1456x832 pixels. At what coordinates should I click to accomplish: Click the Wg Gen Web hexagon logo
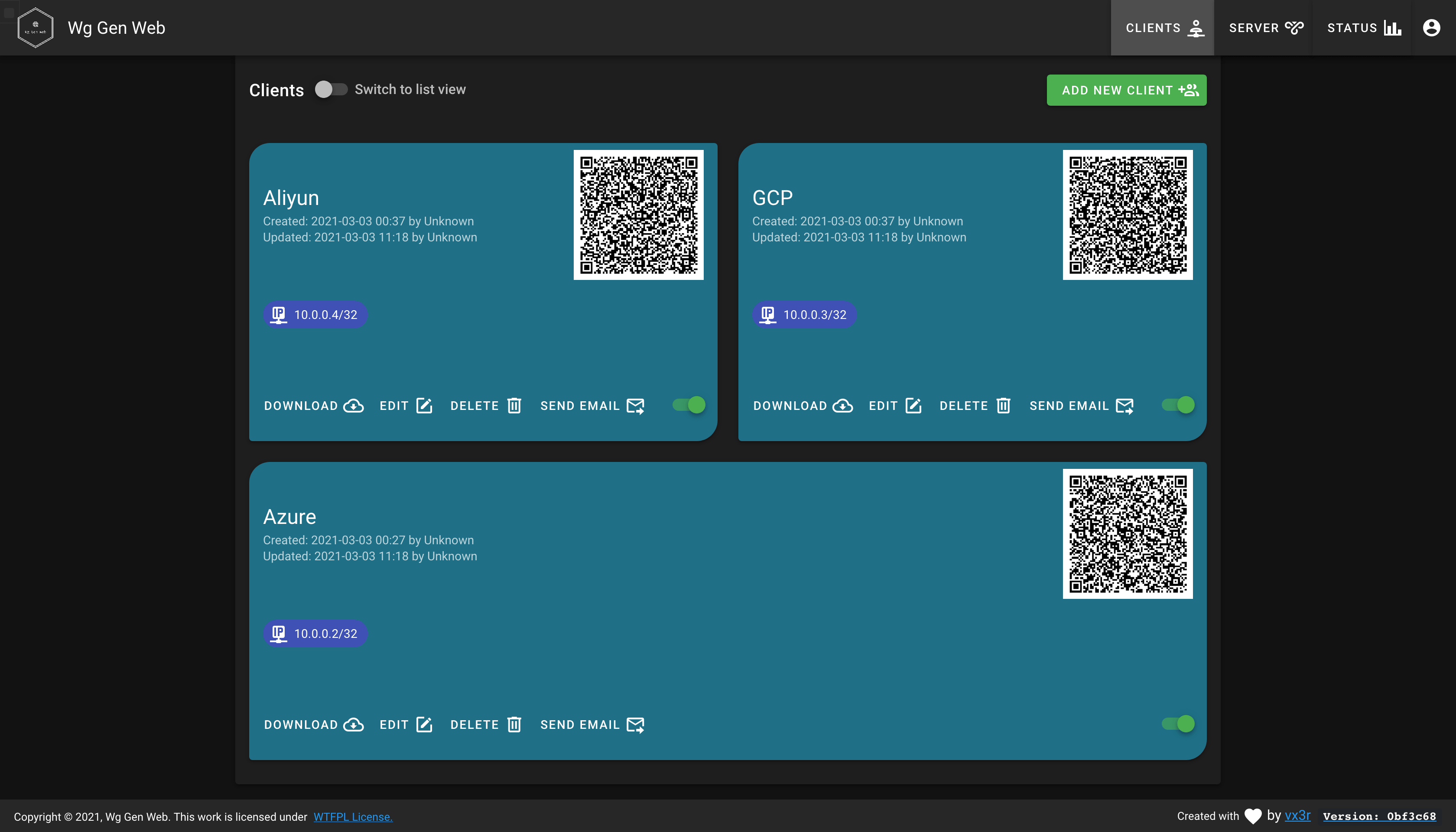(36, 27)
